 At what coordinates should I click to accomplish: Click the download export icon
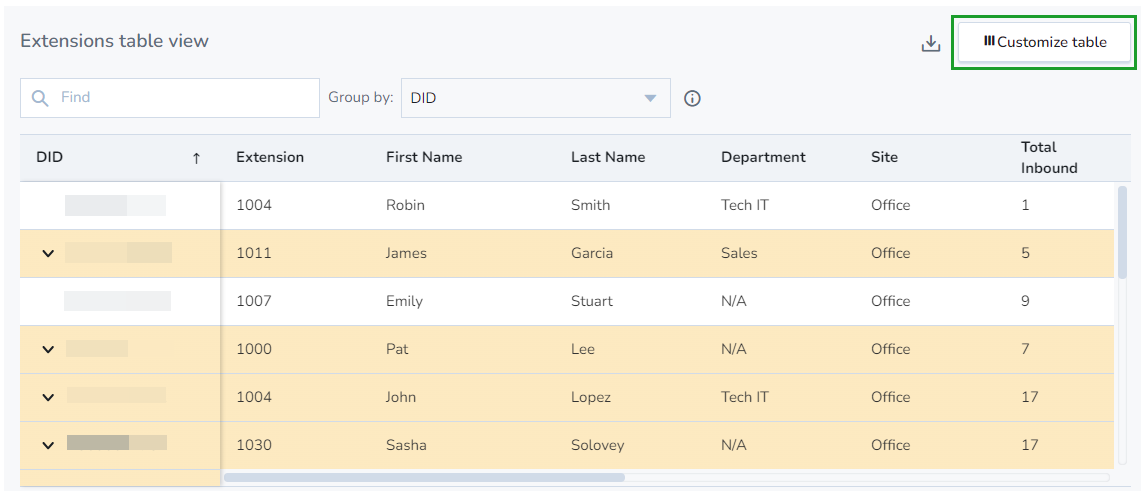point(931,44)
